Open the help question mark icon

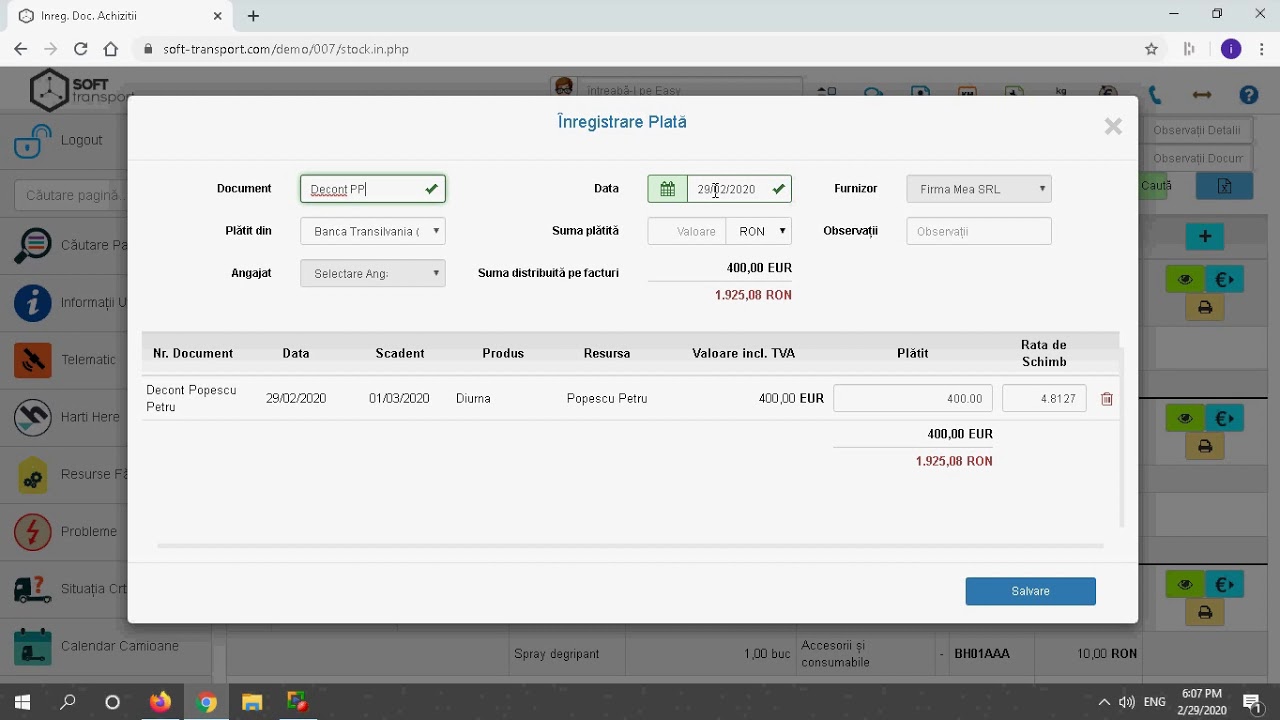click(1249, 95)
